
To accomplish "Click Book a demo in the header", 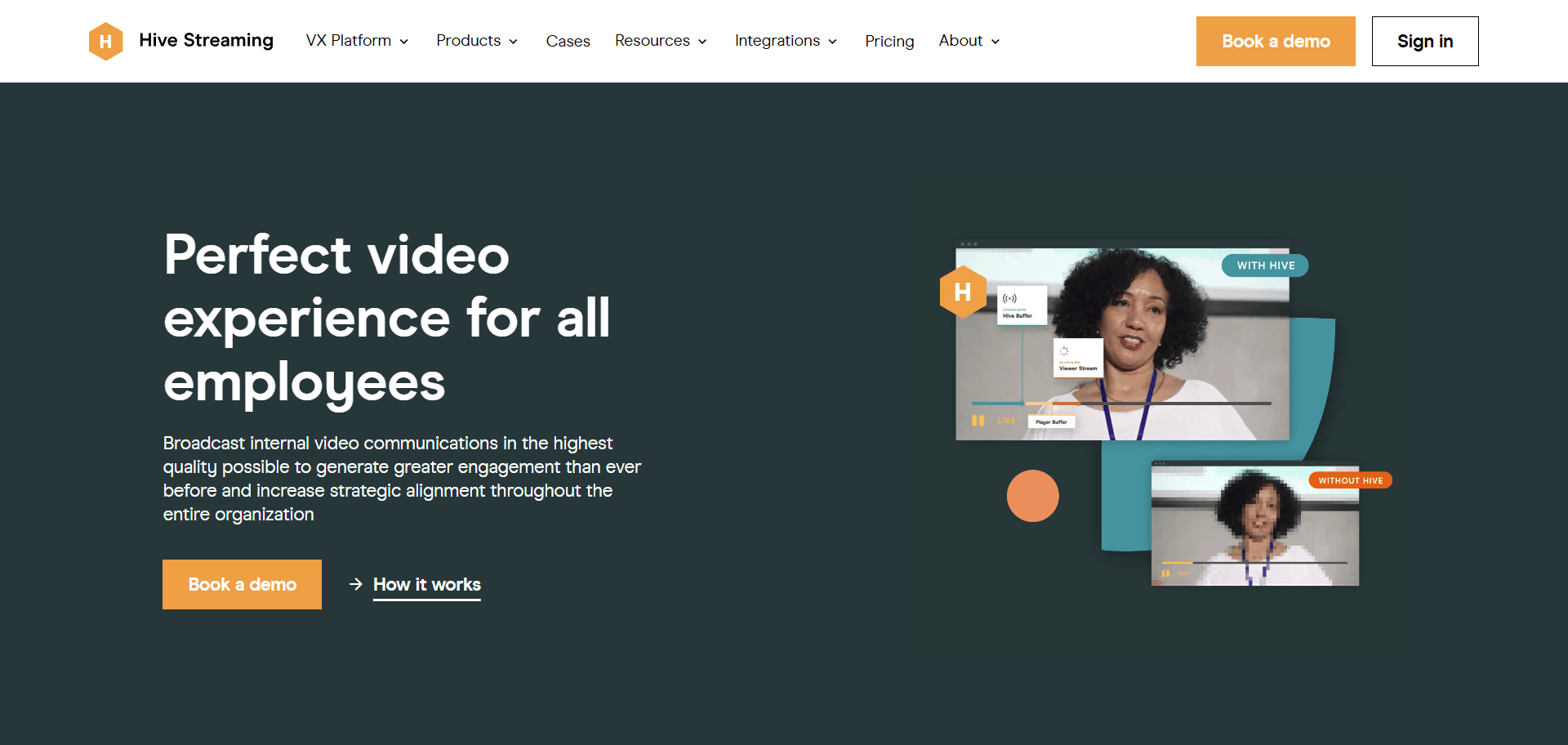I will tap(1275, 41).
